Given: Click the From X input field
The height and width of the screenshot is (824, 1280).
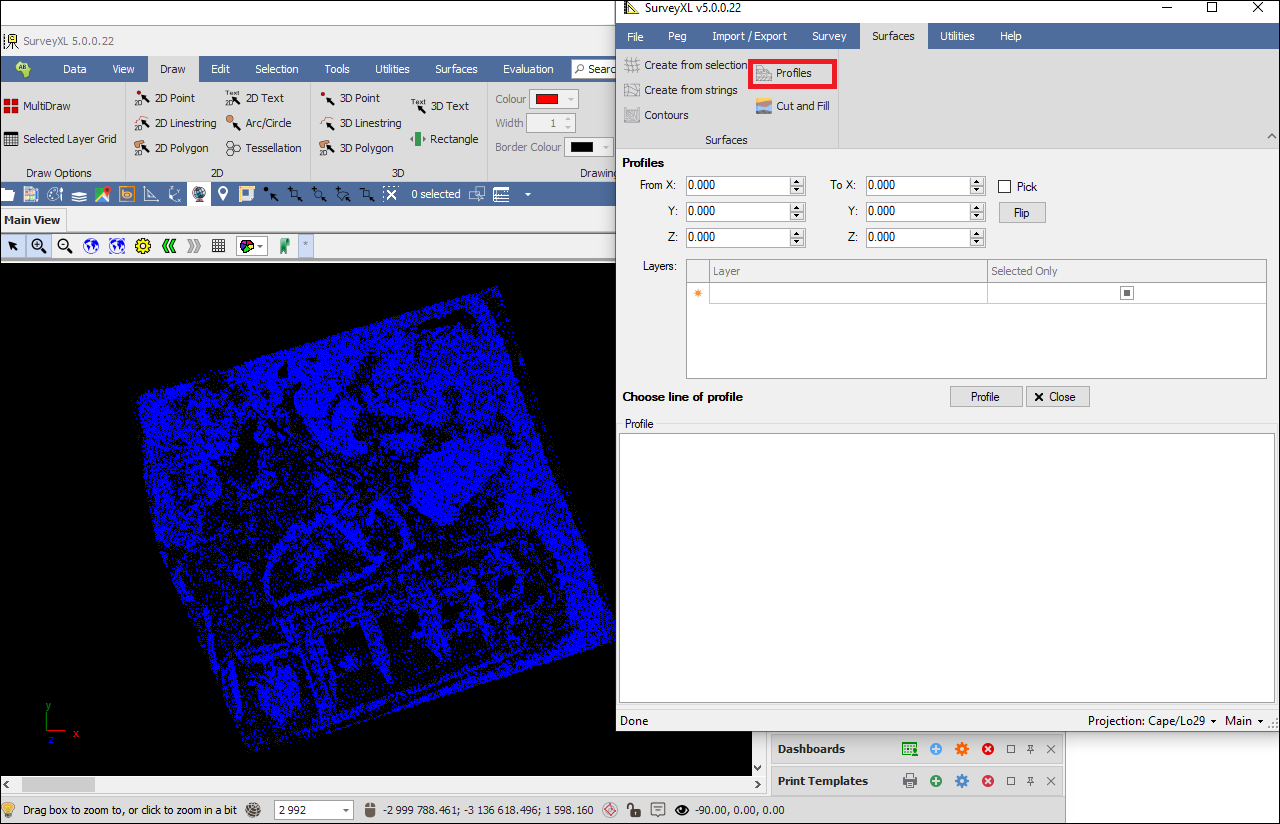Looking at the screenshot, I should pos(737,185).
